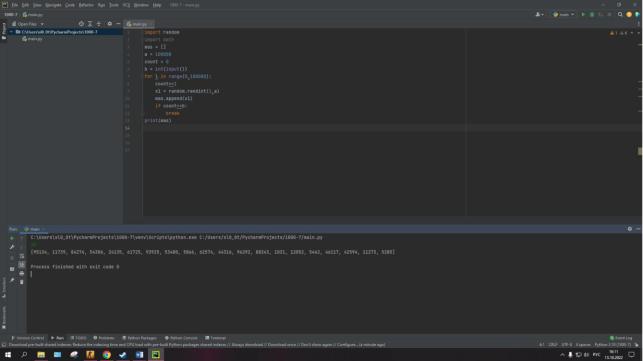Switch to the main.py editor tab

coord(139,24)
